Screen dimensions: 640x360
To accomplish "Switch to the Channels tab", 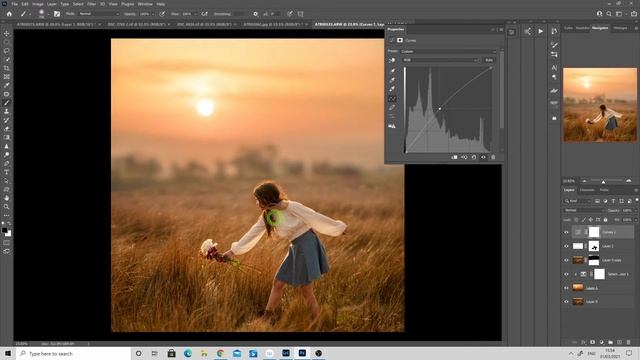I will pos(587,190).
